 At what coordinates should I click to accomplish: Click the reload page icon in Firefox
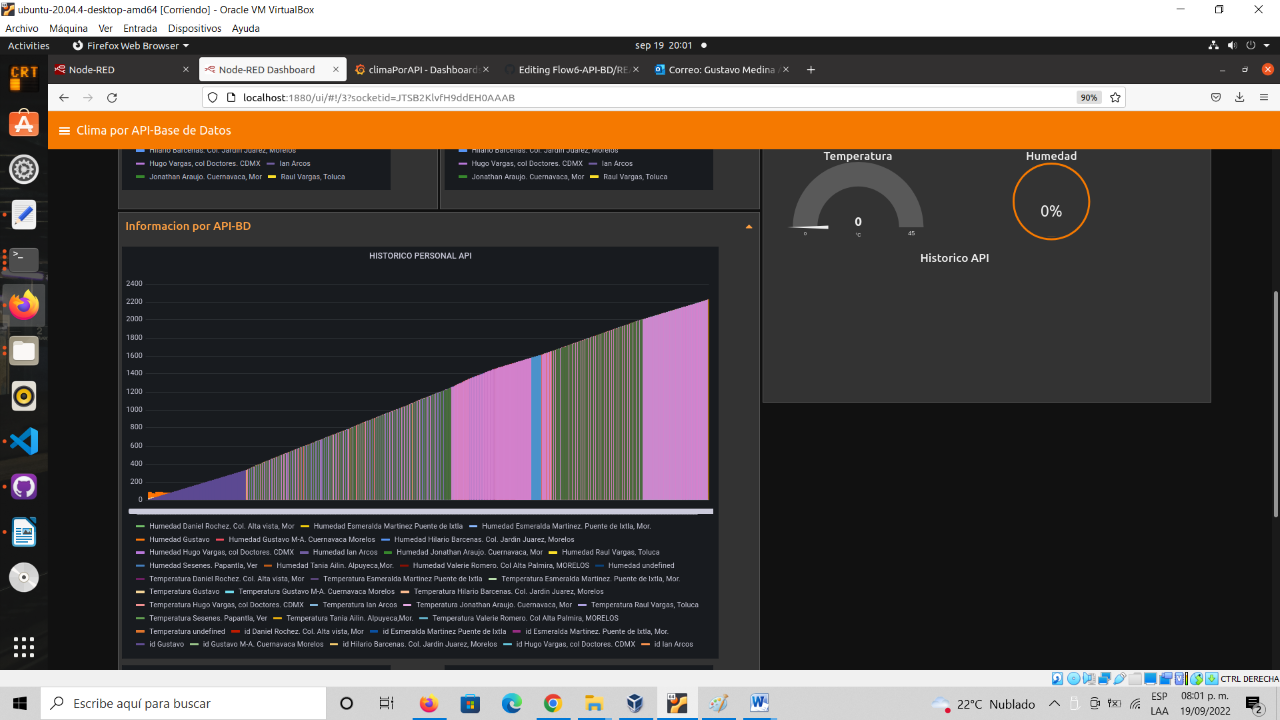pyautogui.click(x=111, y=97)
